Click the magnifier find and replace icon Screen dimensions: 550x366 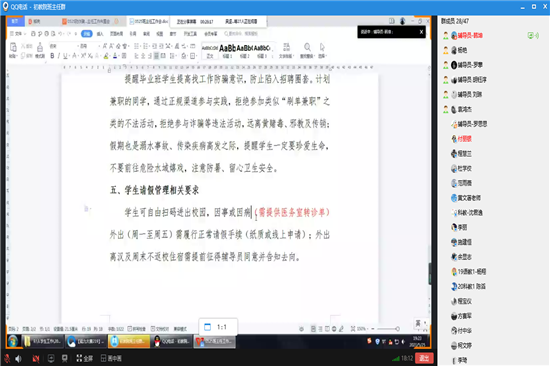307,47
